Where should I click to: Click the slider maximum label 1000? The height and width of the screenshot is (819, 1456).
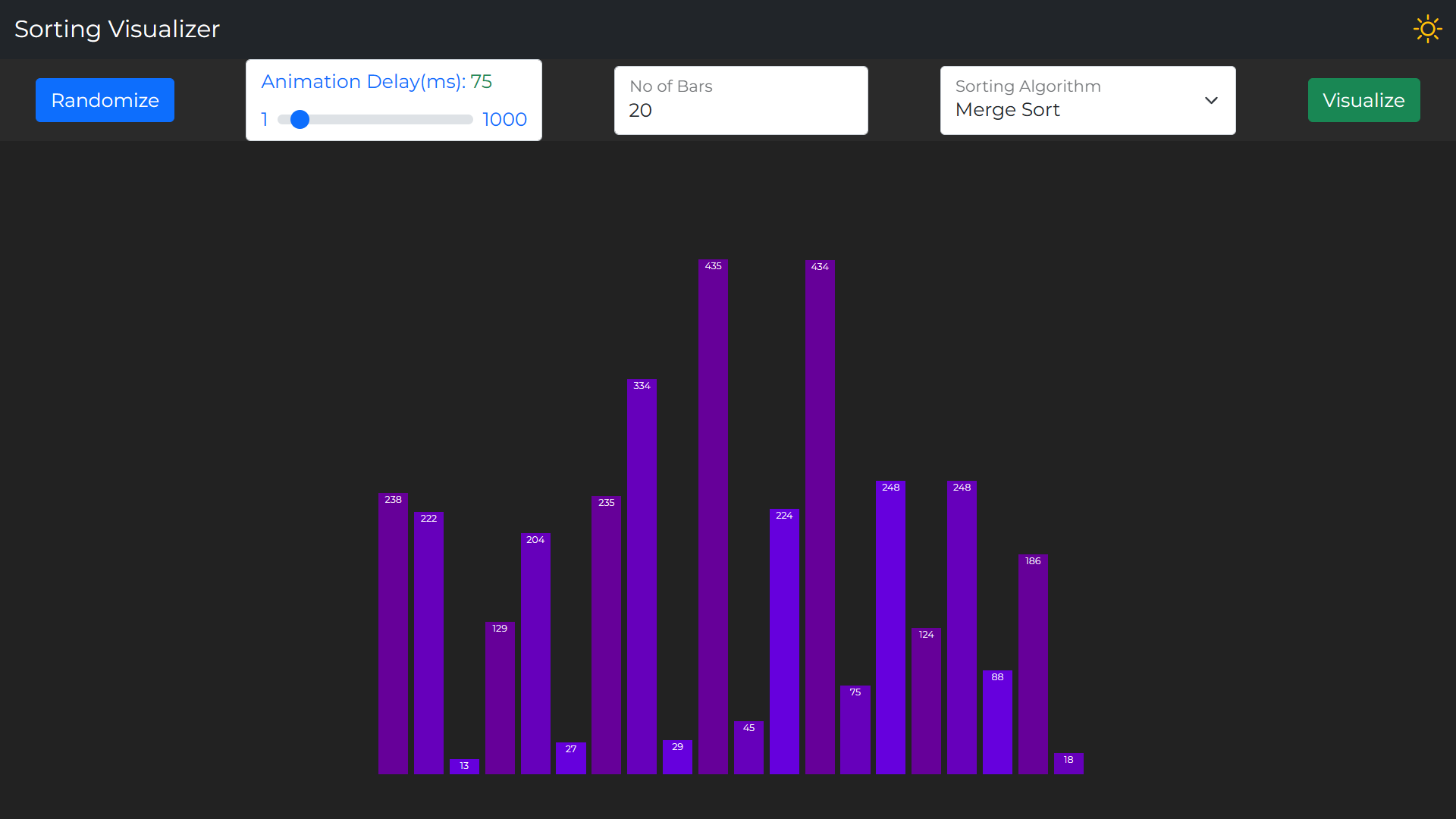[504, 119]
